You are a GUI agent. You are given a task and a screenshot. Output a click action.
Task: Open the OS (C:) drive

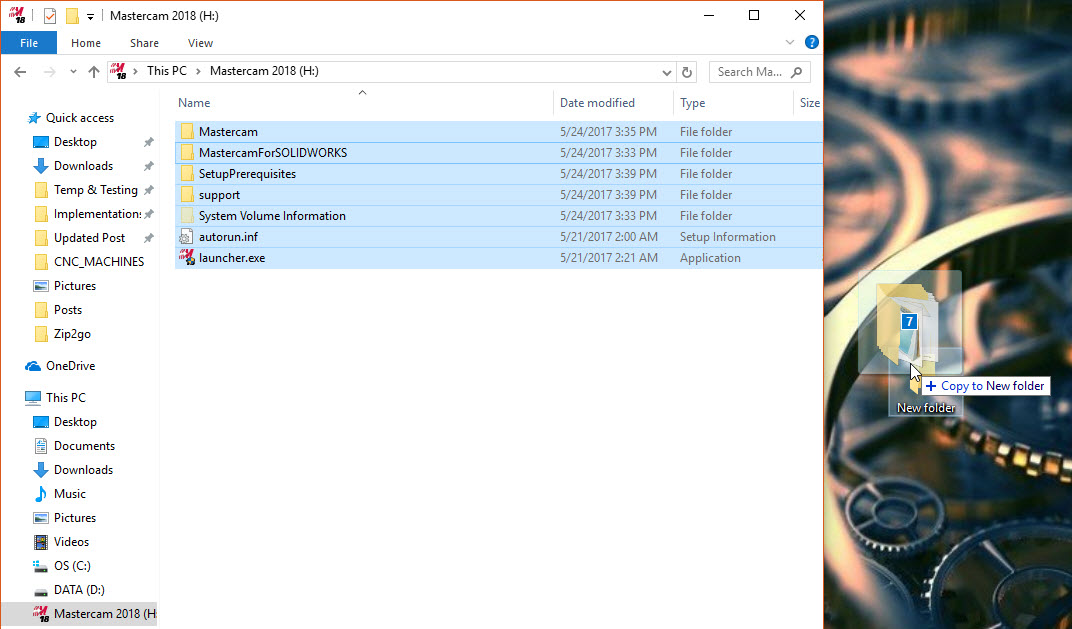point(72,565)
